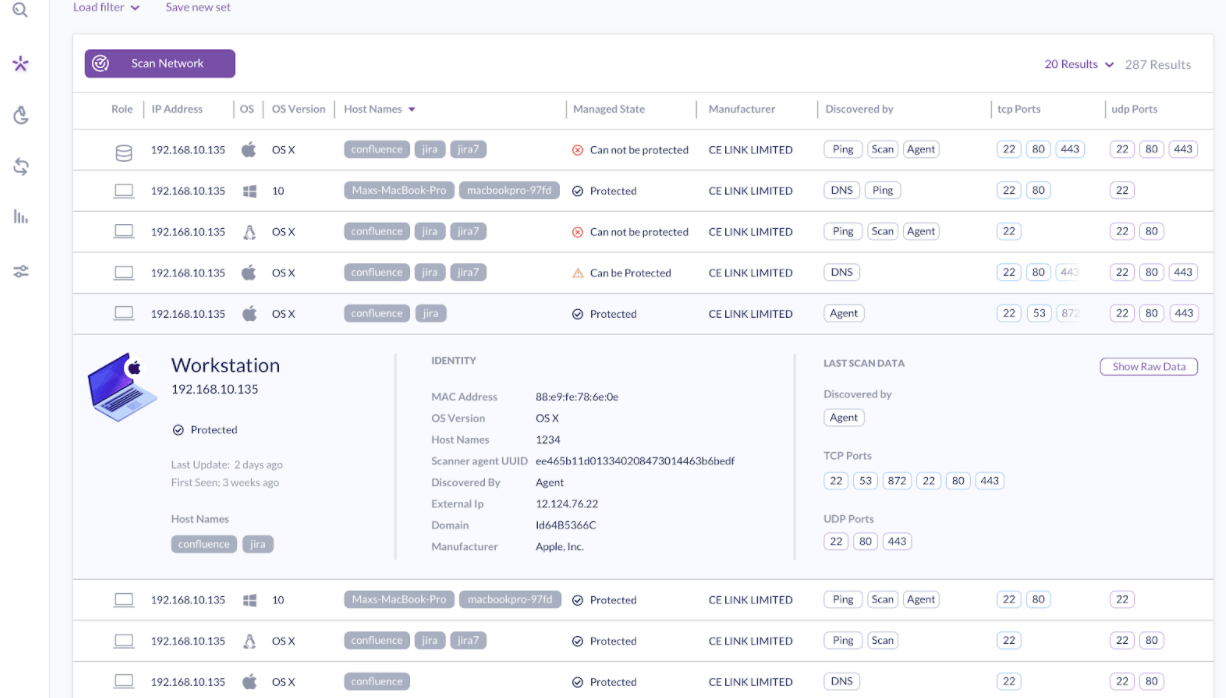Screen dimensions: 1226x698
Task: Open the Load filter dropdown
Action: (105, 7)
